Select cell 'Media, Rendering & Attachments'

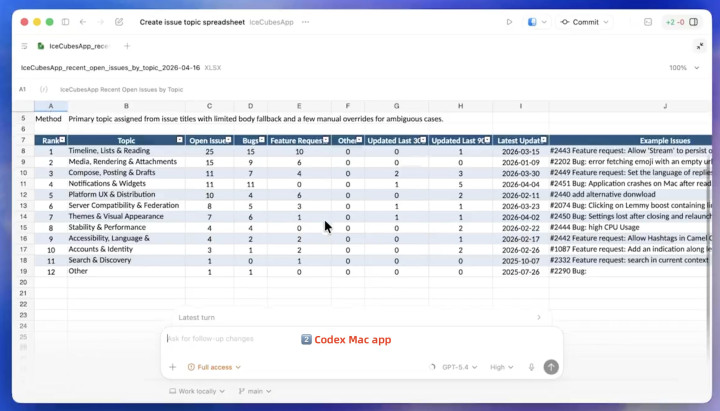pyautogui.click(x=126, y=162)
